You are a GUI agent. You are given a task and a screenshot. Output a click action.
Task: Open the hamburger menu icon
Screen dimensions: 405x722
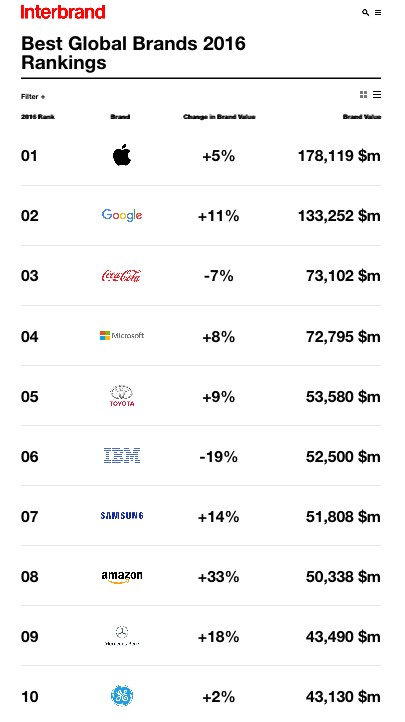pyautogui.click(x=378, y=12)
